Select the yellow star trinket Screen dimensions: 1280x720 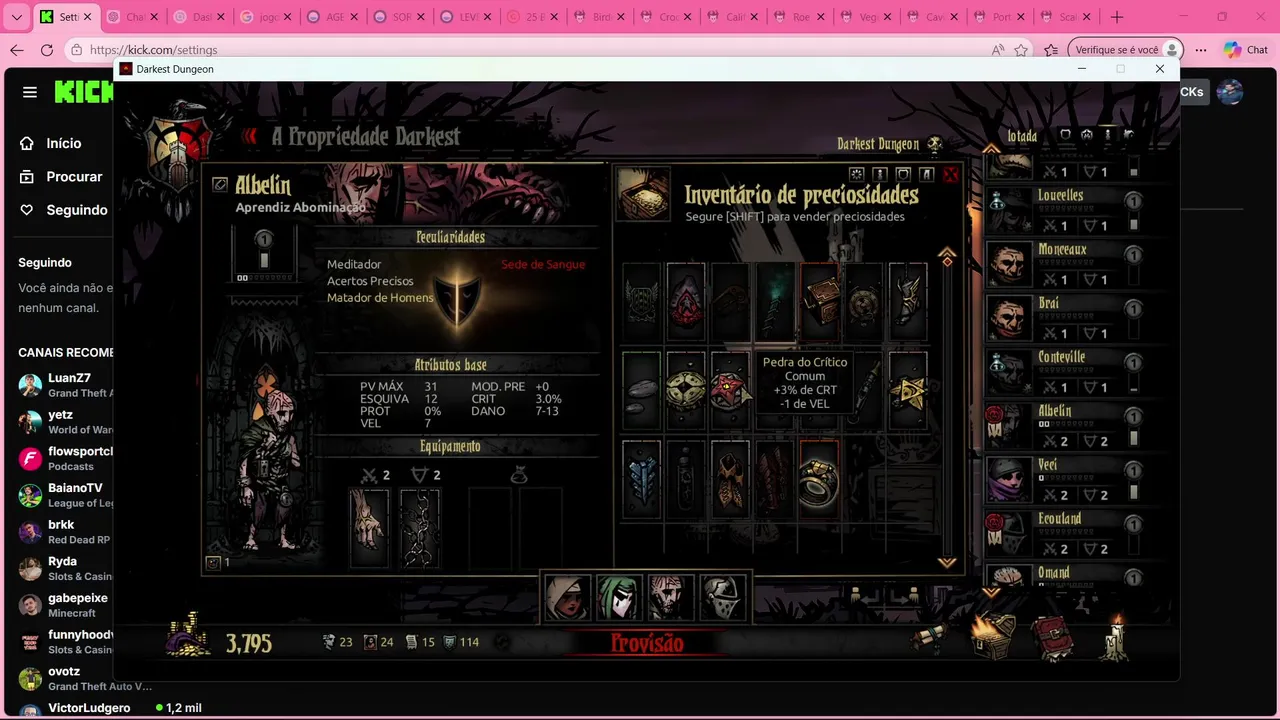[908, 390]
